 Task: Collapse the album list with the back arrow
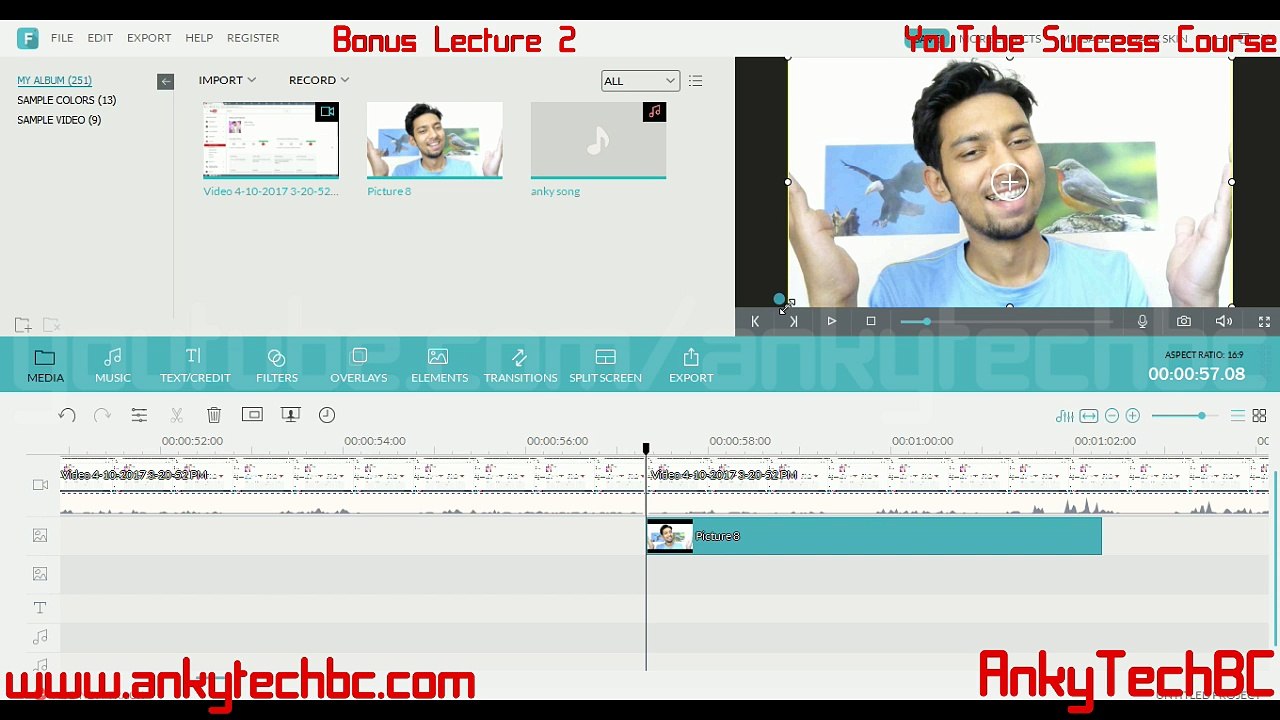pyautogui.click(x=166, y=81)
